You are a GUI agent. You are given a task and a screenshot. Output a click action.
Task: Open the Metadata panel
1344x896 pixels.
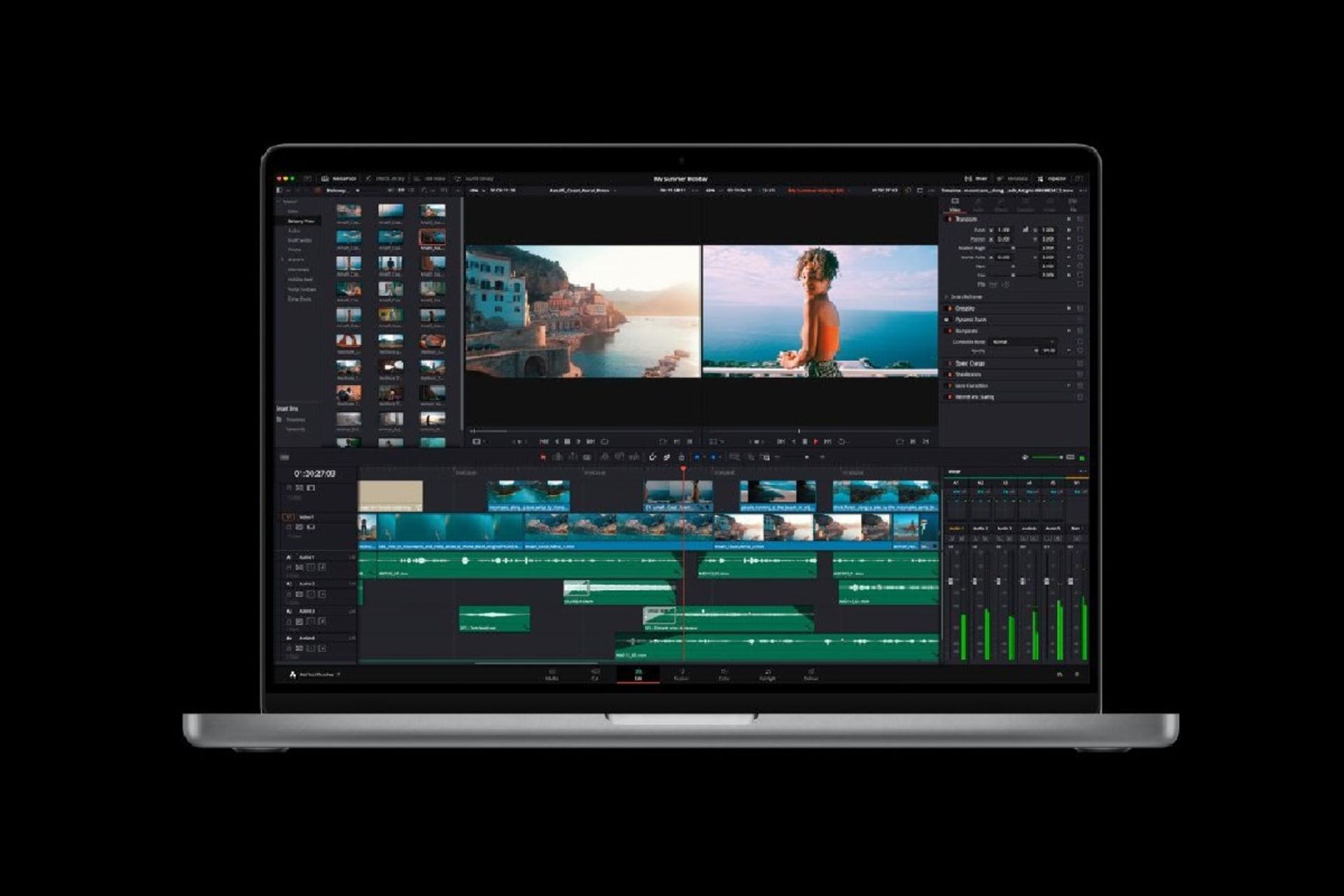pos(1012,178)
